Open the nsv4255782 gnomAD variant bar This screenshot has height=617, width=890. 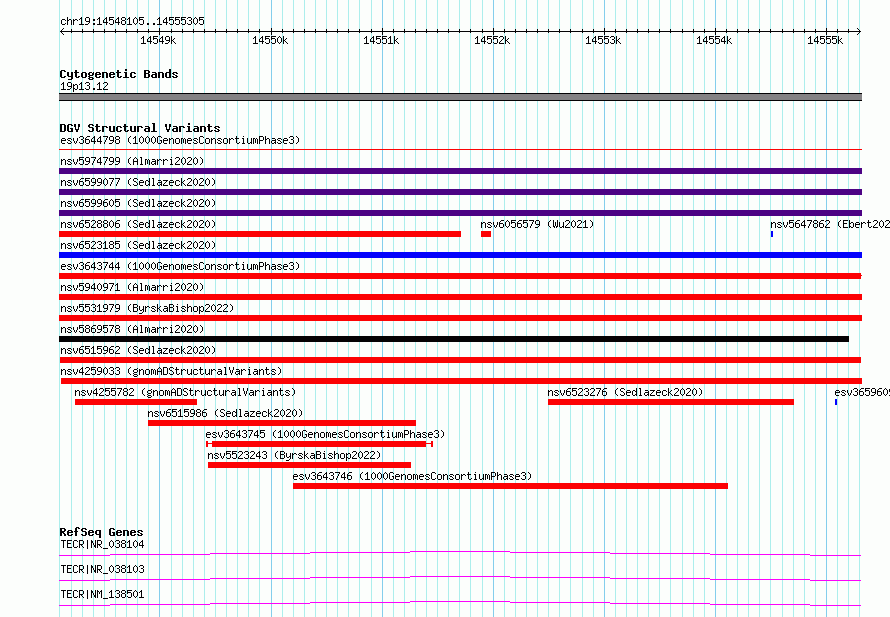click(136, 402)
